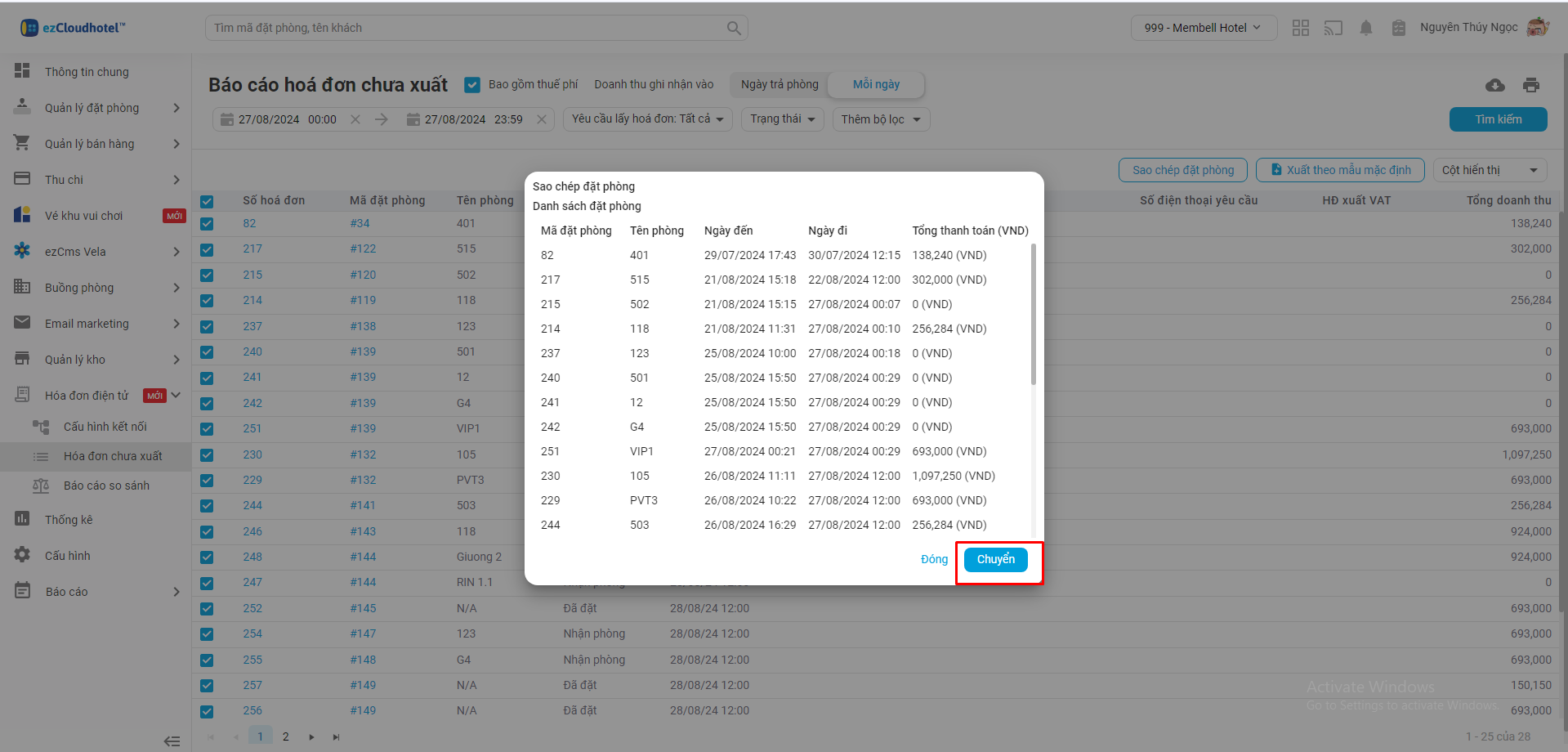The height and width of the screenshot is (752, 1568).
Task: Open Báo cáo so sánh menu item
Action: [106, 486]
